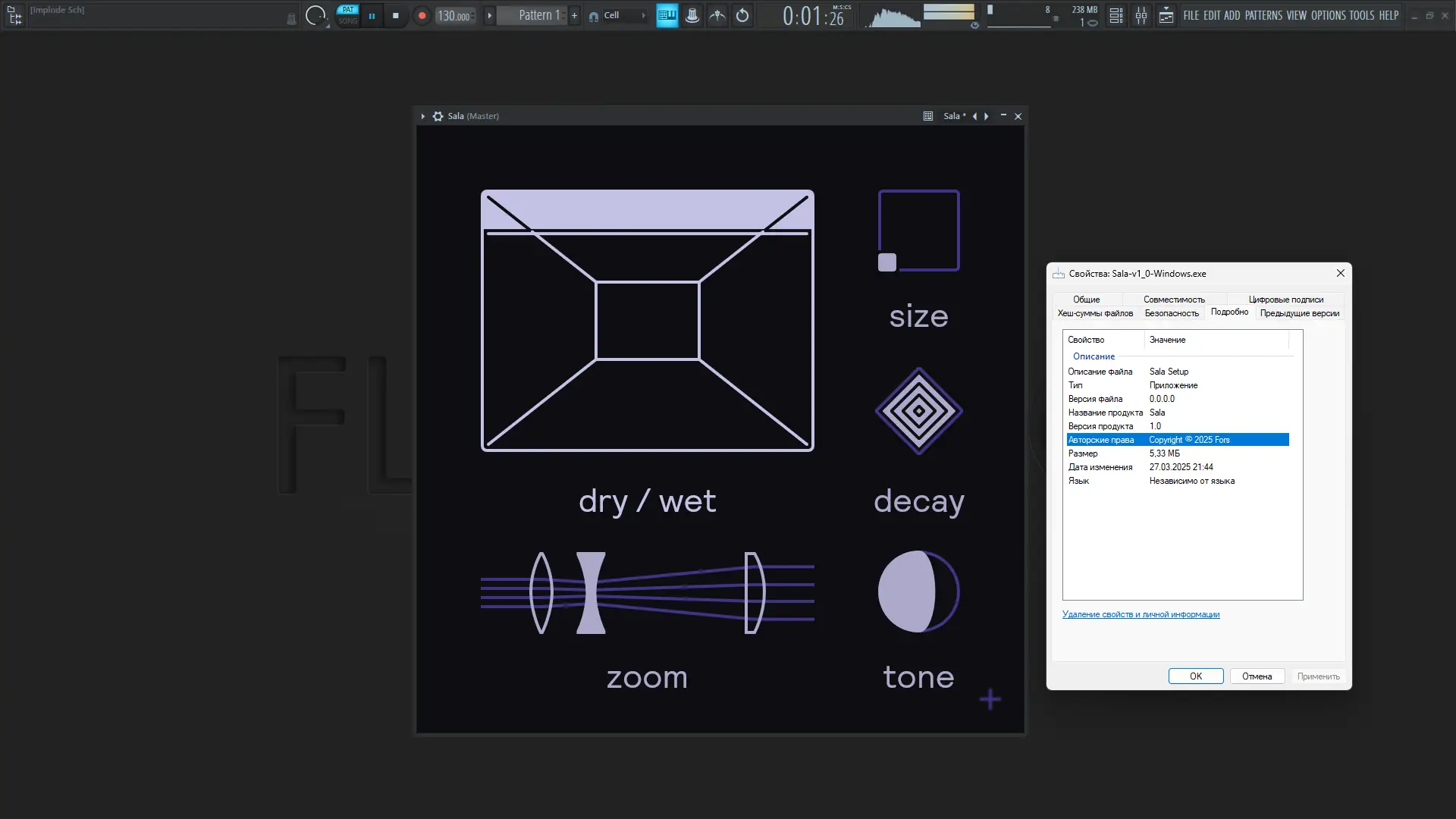Toggle typing keyboard to piano icon
The width and height of the screenshot is (1456, 819).
[667, 15]
